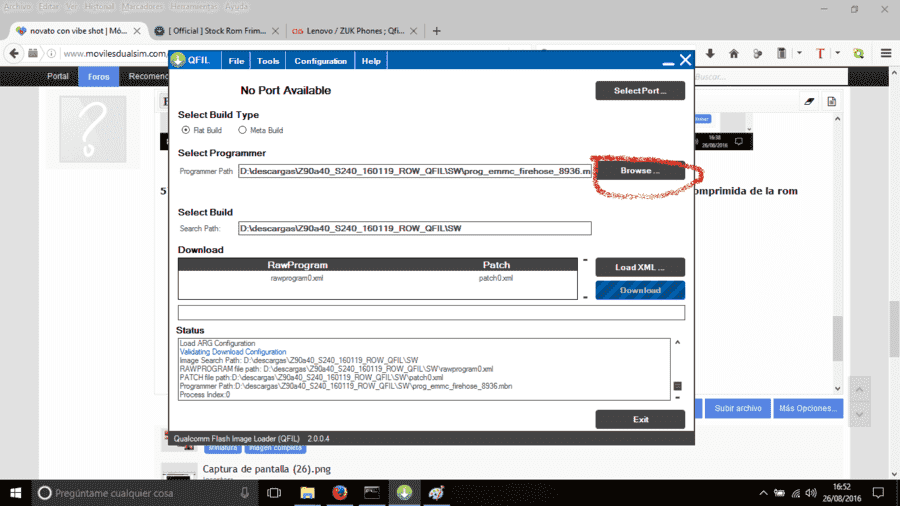900x506 pixels.
Task: Show hidden system tray icons
Action: (763, 493)
